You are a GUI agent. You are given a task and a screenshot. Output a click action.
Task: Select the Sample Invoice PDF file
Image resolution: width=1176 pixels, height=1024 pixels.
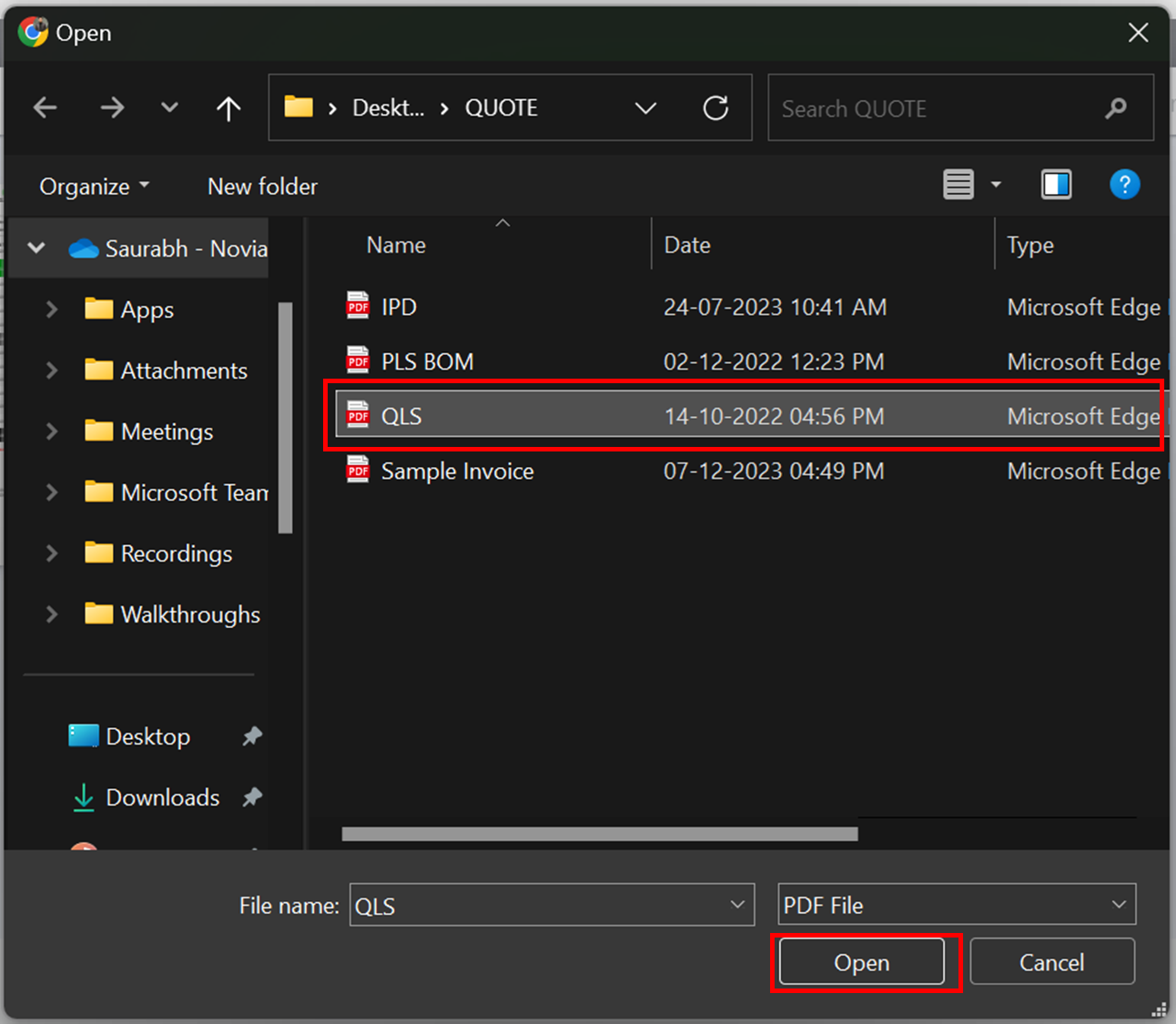(457, 471)
